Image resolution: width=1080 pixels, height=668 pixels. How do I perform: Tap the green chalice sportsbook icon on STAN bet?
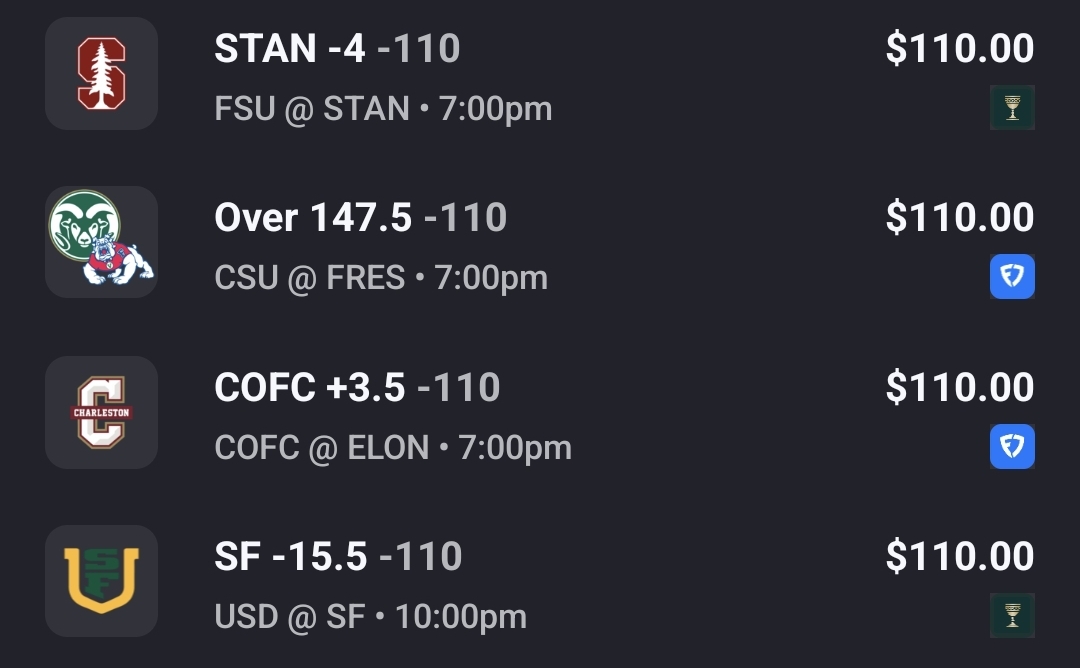click(x=1012, y=108)
